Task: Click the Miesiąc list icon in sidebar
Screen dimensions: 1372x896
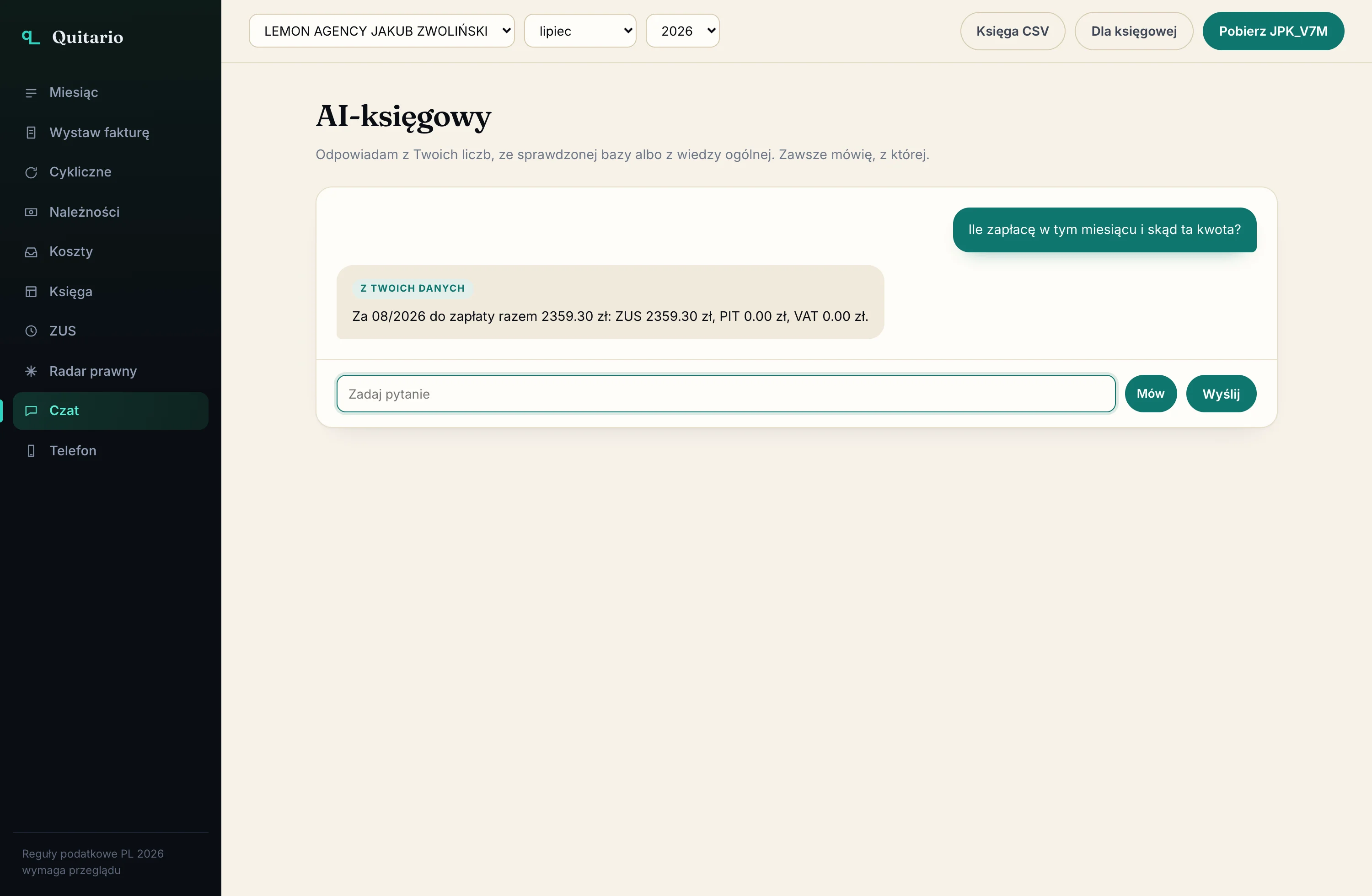Action: coord(31,93)
